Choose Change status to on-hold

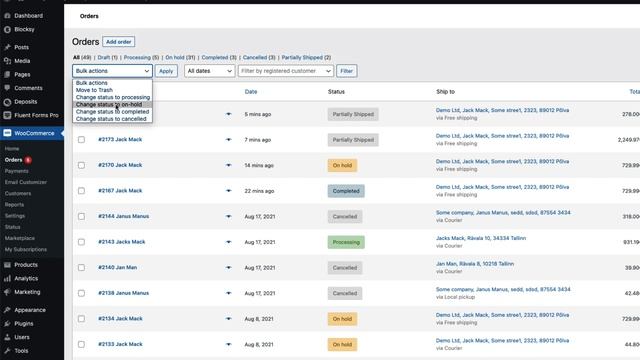pyautogui.click(x=112, y=104)
